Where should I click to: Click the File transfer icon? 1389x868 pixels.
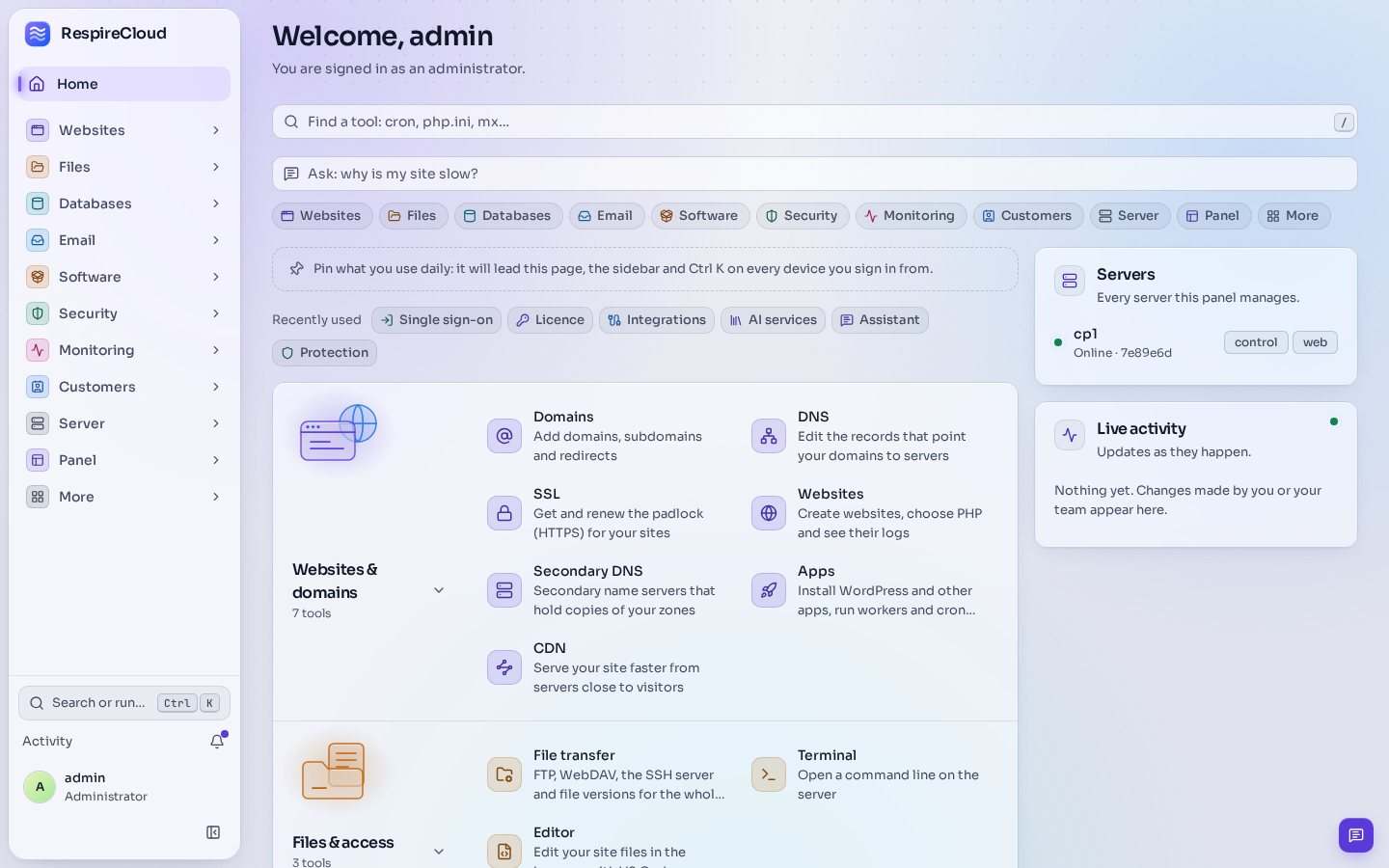point(504,774)
